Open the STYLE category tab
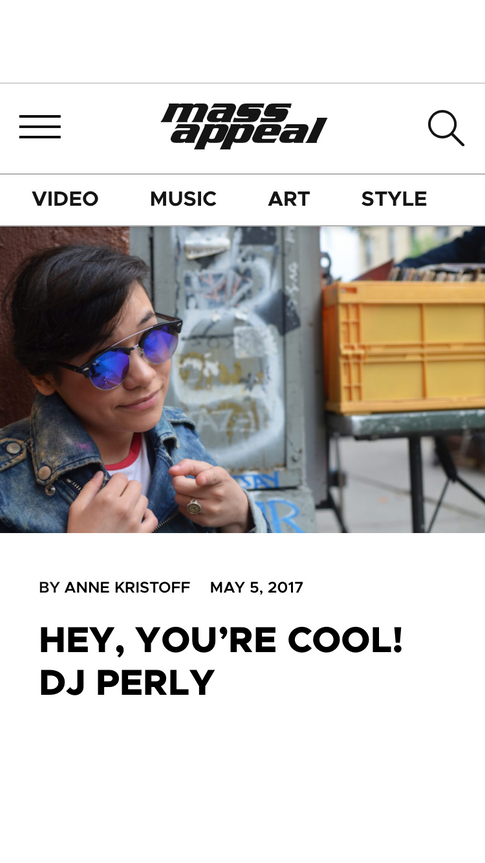The width and height of the screenshot is (485, 863). click(x=394, y=199)
